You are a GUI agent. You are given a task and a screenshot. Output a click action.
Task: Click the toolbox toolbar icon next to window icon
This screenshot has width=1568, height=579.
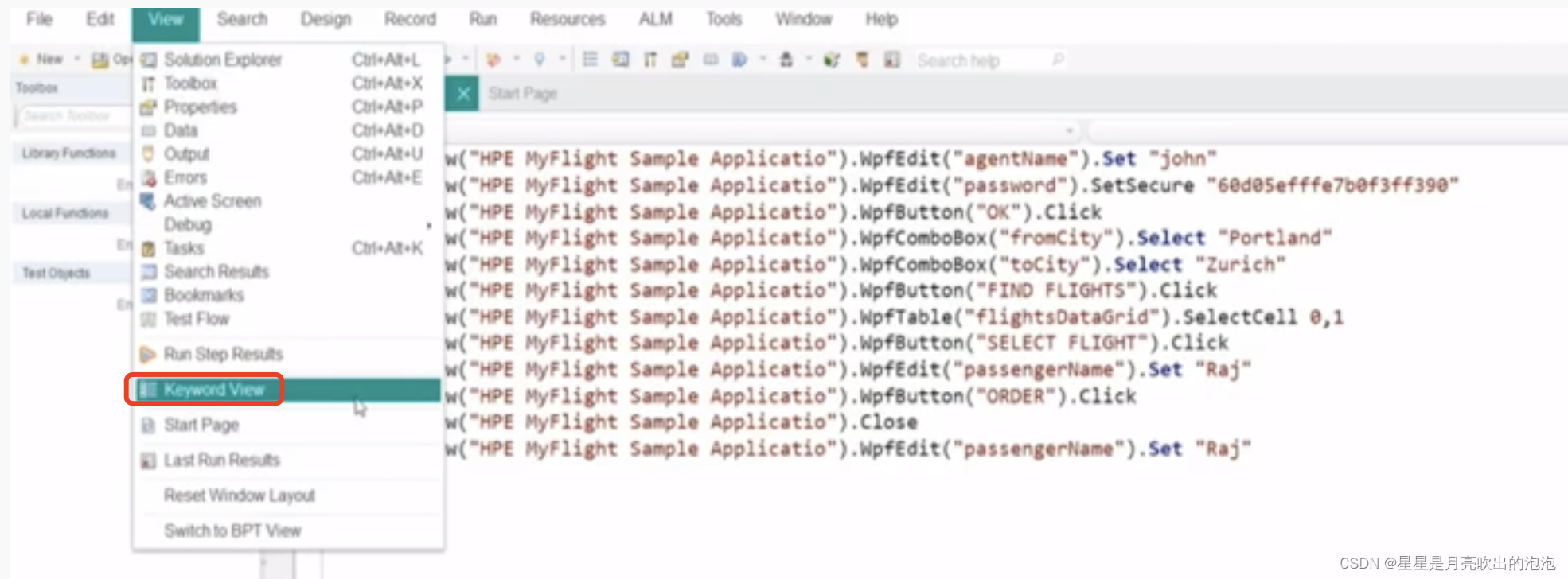click(x=650, y=60)
